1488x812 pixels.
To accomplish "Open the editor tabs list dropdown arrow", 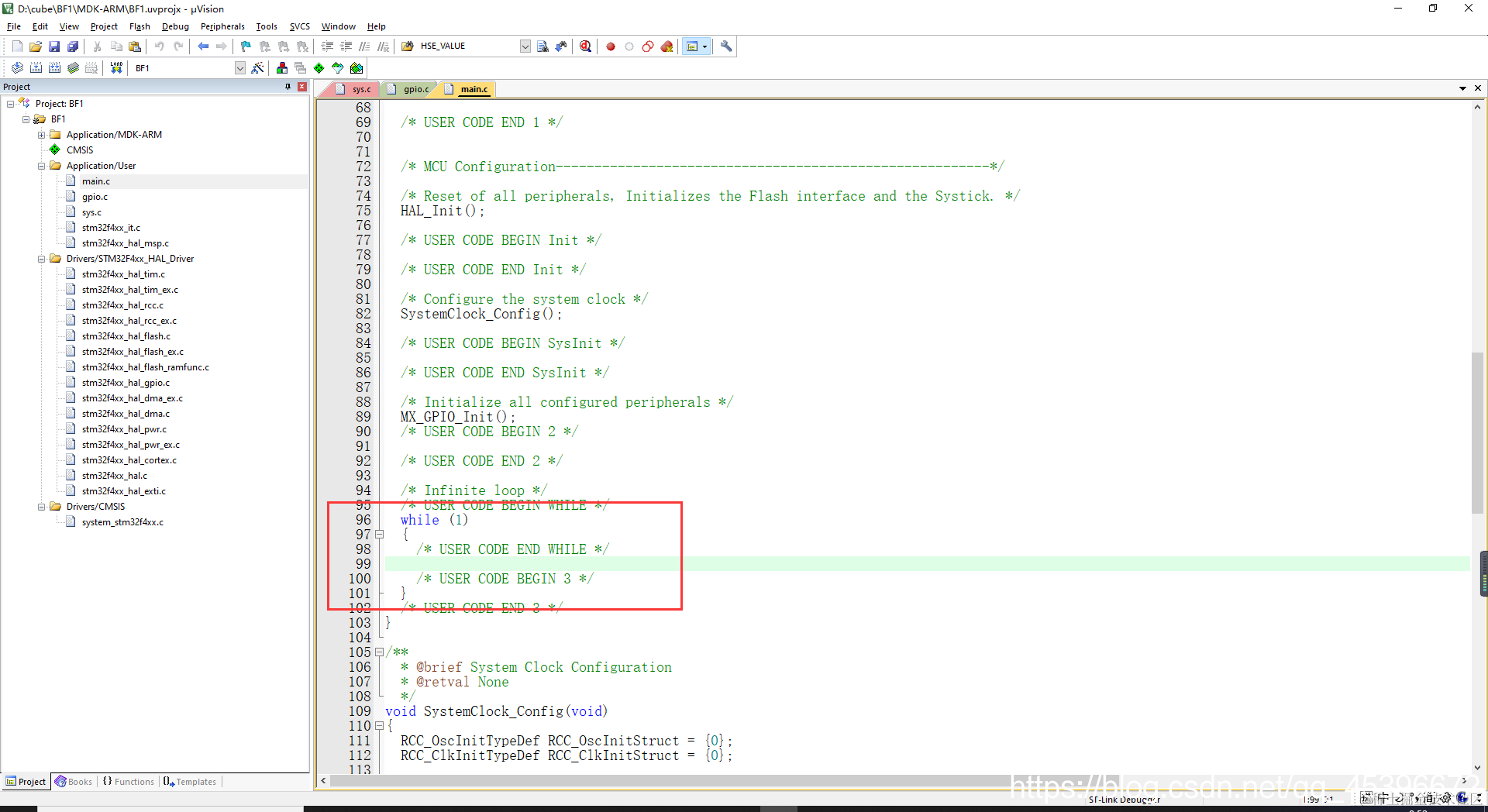I will 1462,88.
